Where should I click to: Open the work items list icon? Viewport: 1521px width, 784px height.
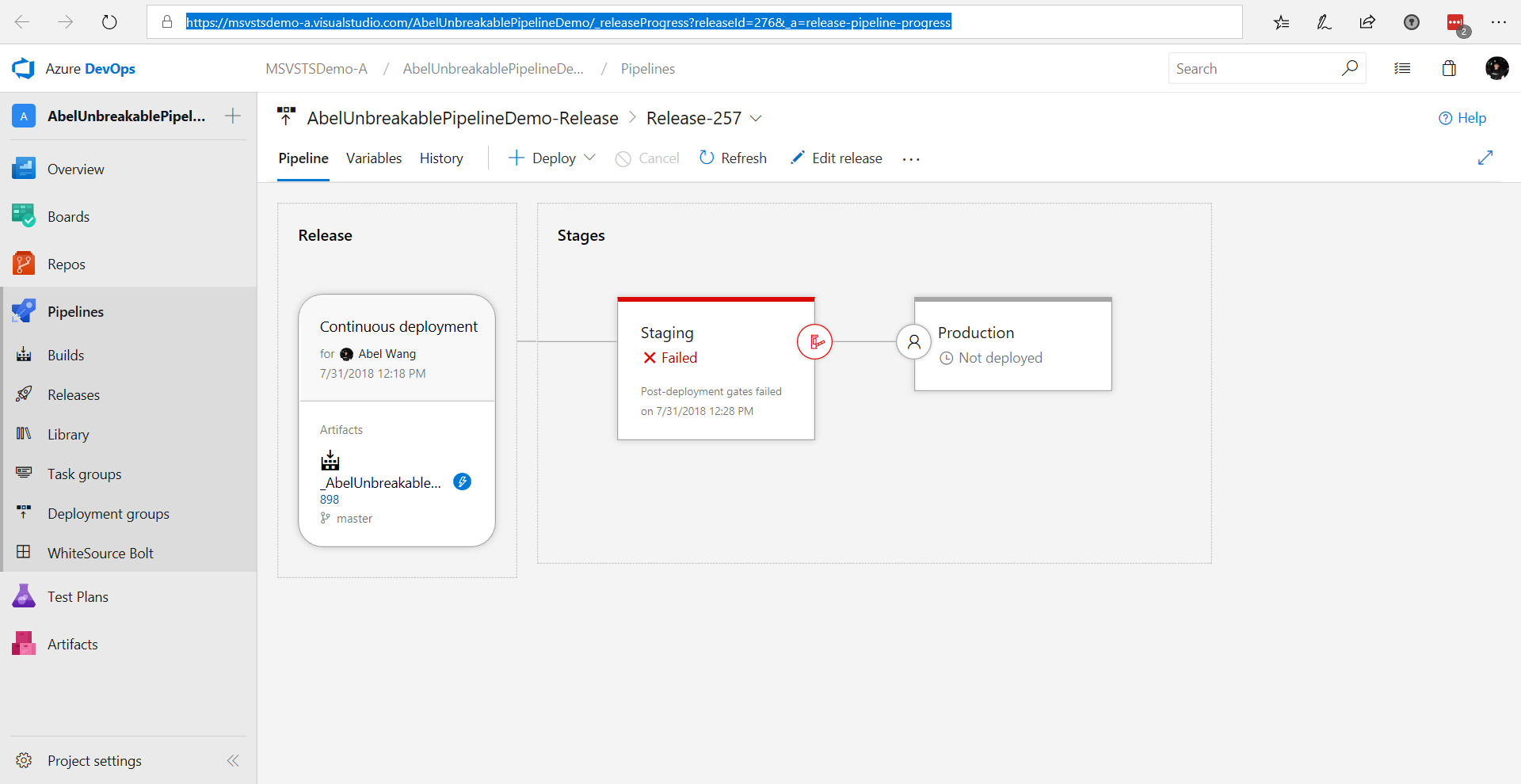tap(1402, 69)
